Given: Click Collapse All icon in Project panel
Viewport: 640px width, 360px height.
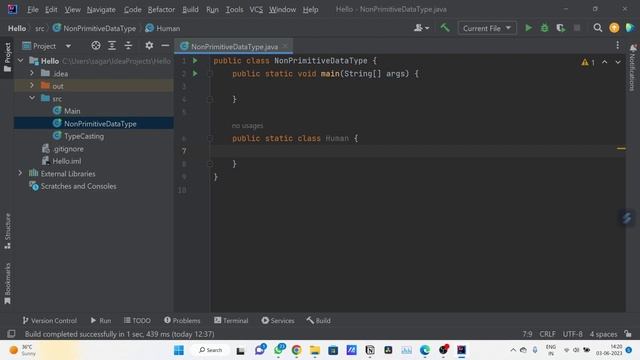Looking at the screenshot, I should click(x=128, y=46).
